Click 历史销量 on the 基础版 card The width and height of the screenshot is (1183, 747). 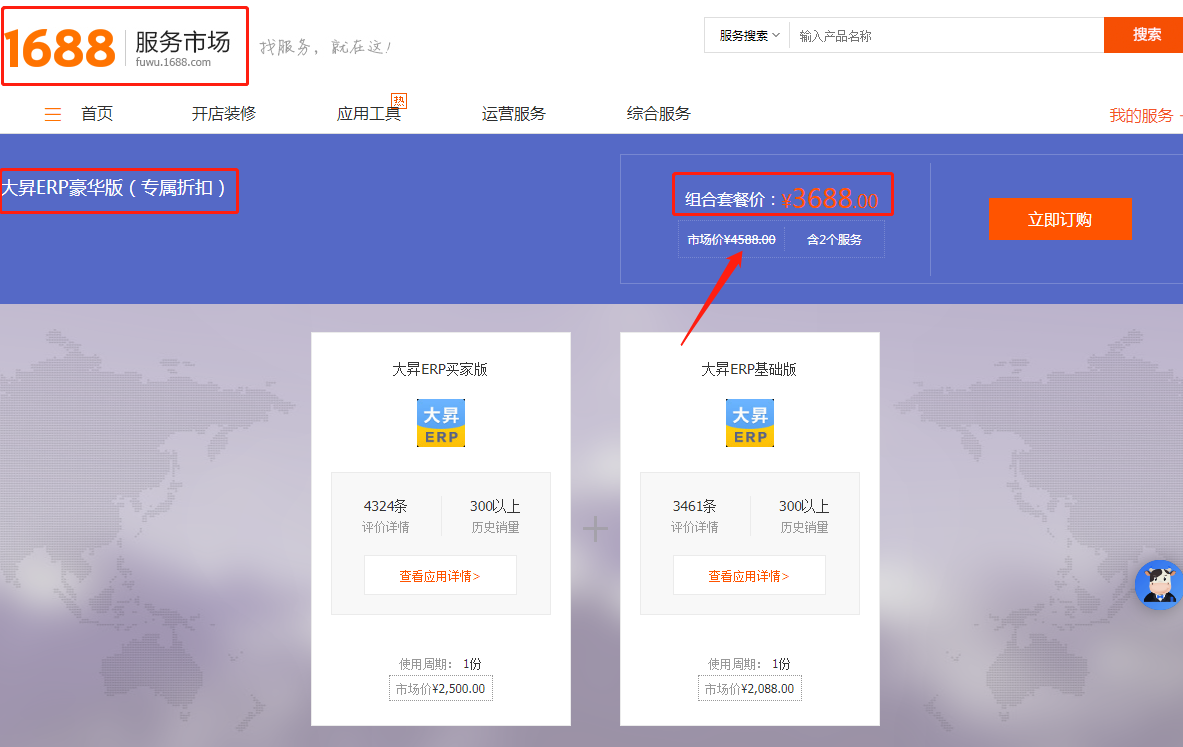(x=804, y=527)
